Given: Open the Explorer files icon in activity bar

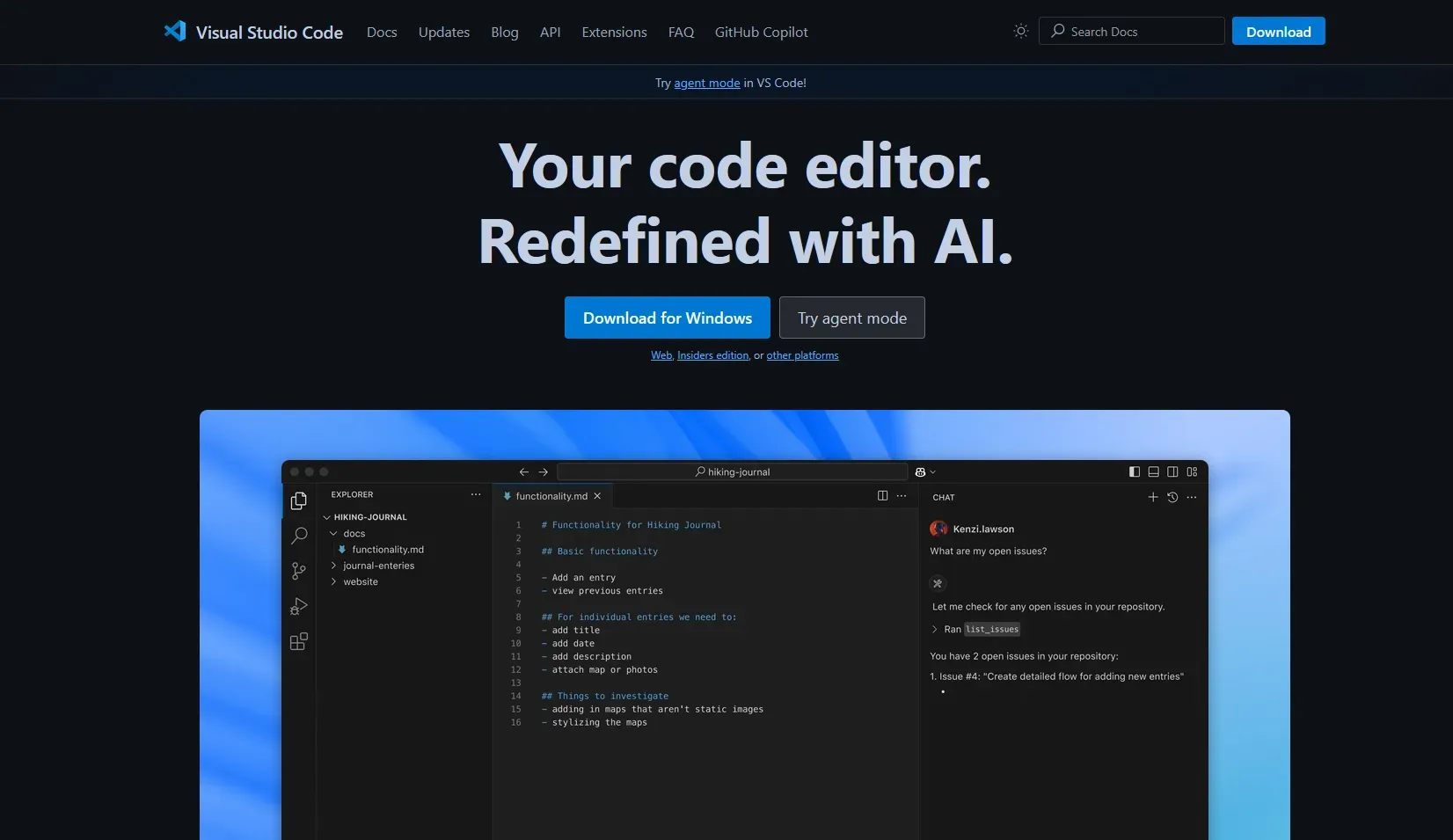Looking at the screenshot, I should (x=299, y=500).
